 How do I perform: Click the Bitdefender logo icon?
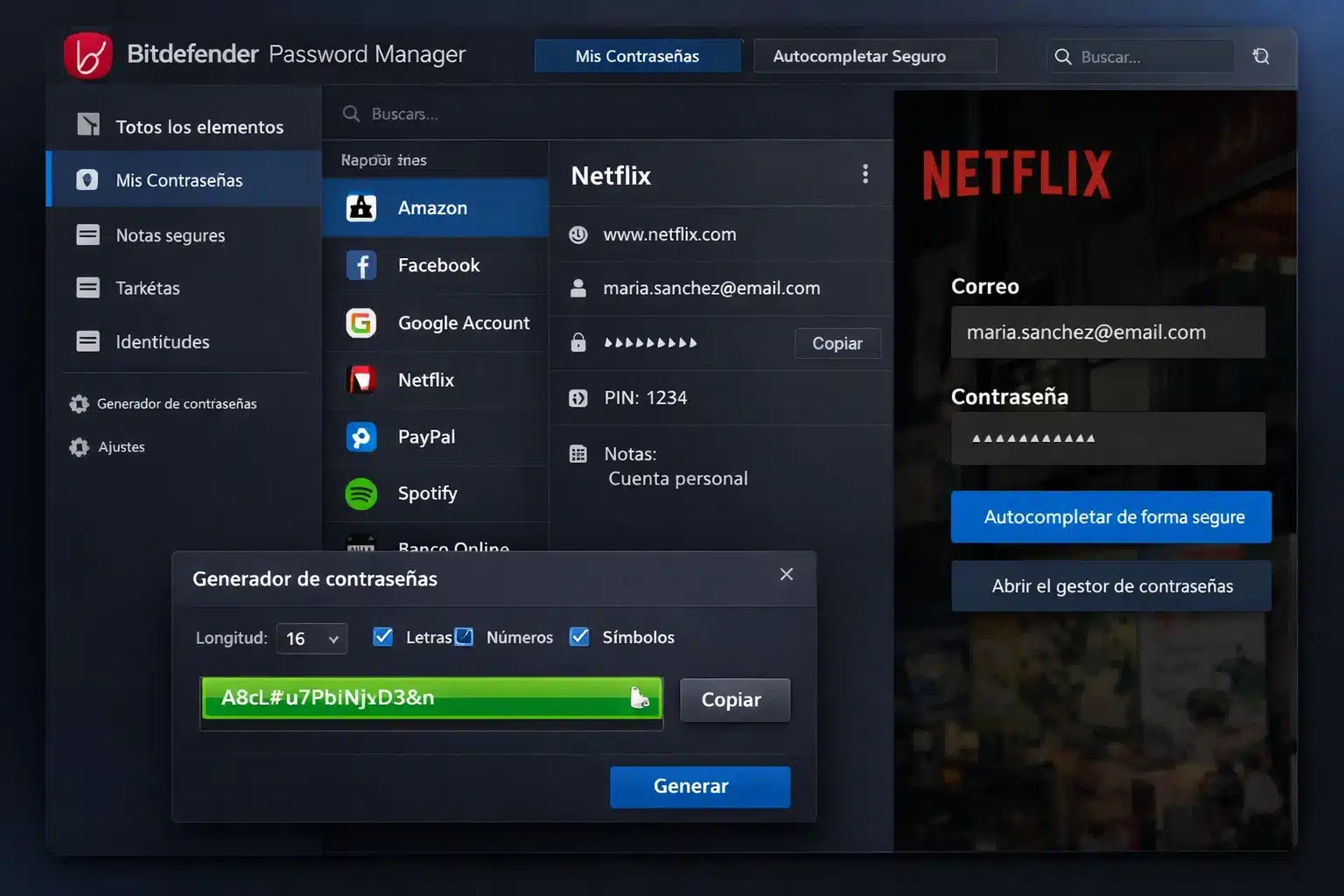pyautogui.click(x=88, y=54)
